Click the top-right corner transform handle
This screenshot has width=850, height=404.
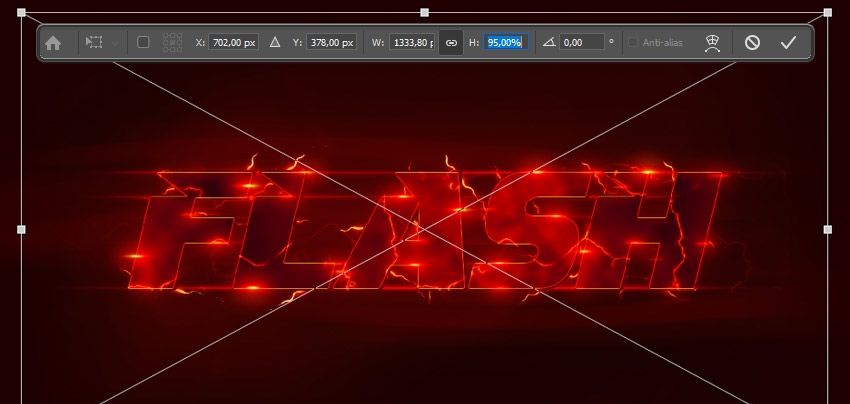[x=828, y=12]
